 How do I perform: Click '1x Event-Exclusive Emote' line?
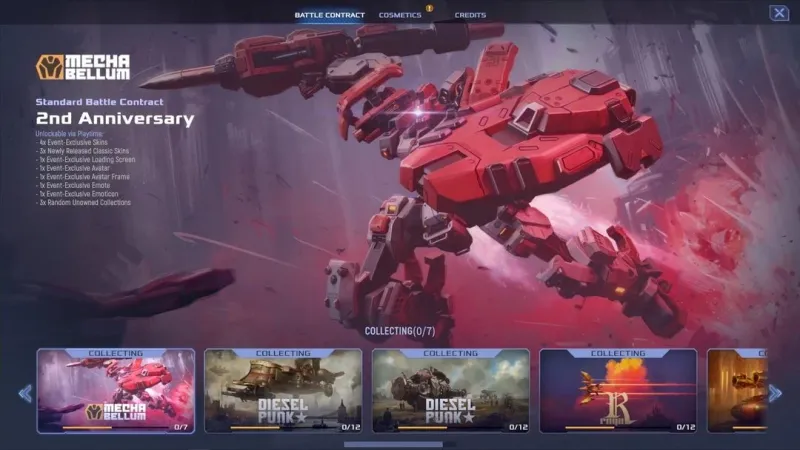73,185
